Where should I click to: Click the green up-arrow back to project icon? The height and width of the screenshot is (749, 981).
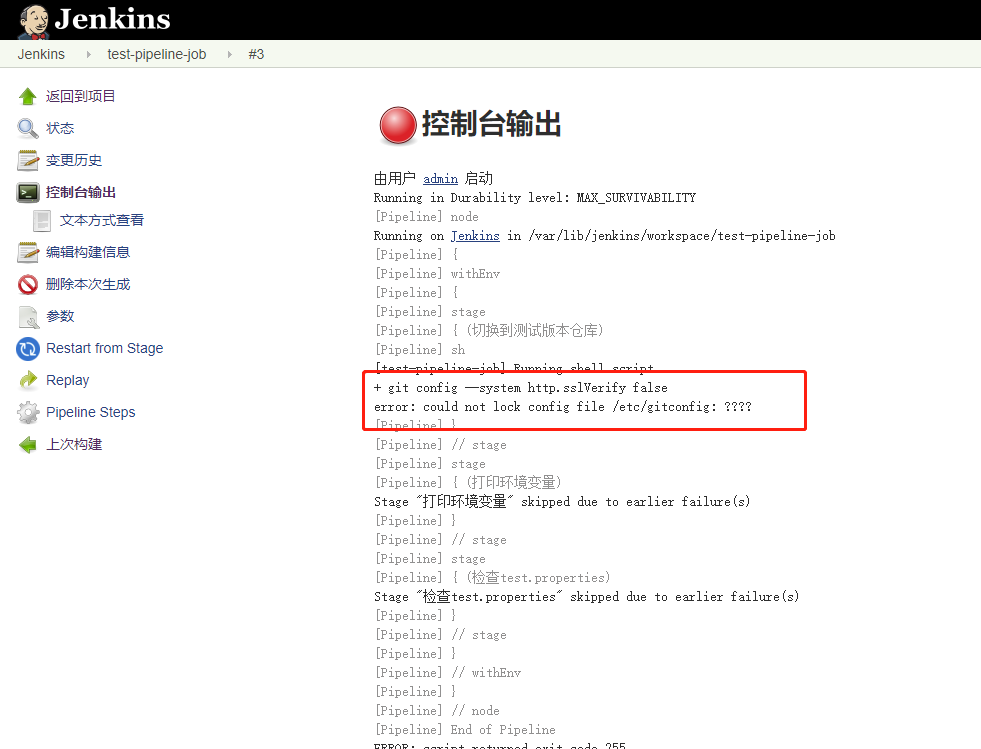click(28, 97)
